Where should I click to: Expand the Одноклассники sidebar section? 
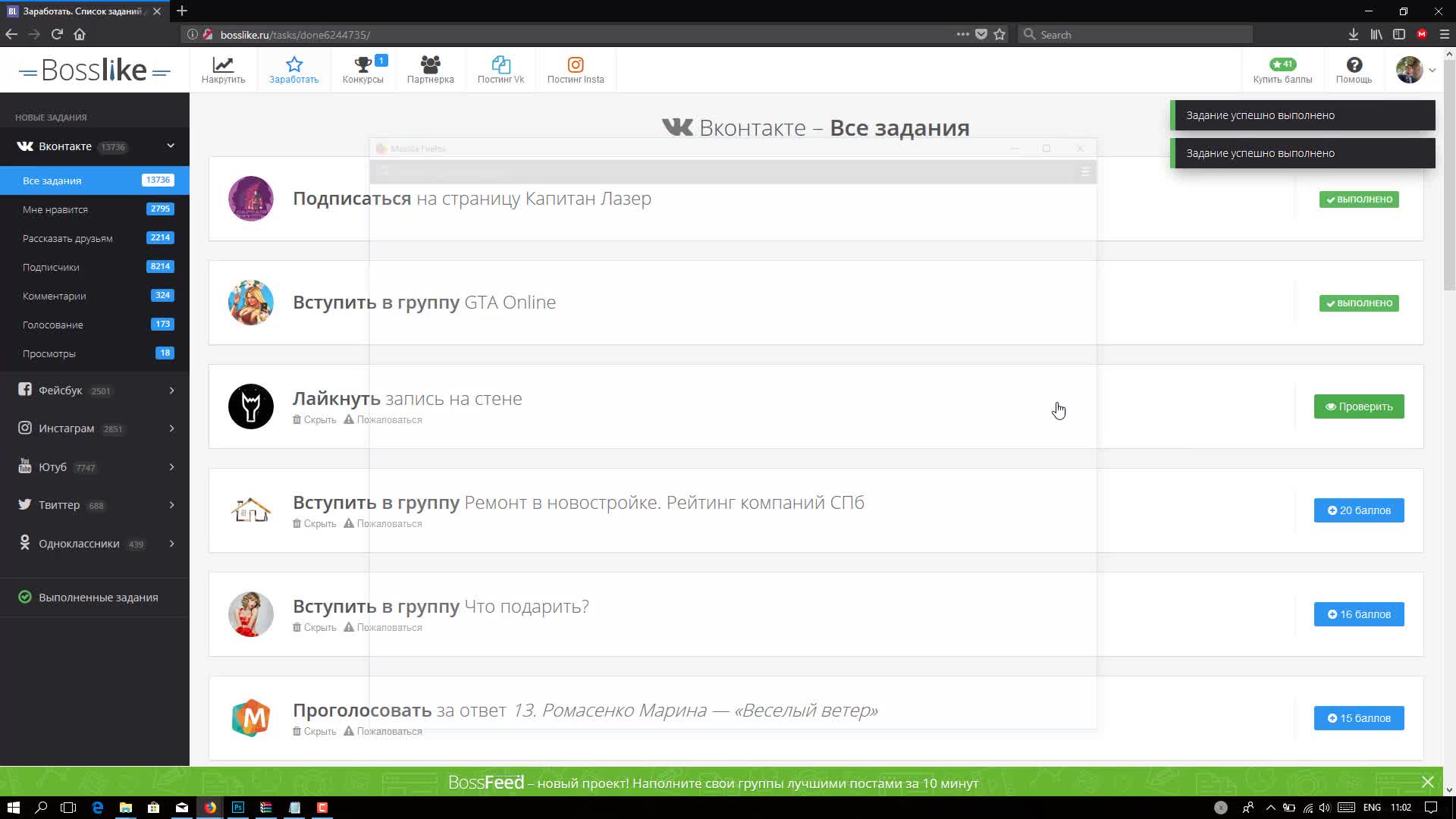95,544
